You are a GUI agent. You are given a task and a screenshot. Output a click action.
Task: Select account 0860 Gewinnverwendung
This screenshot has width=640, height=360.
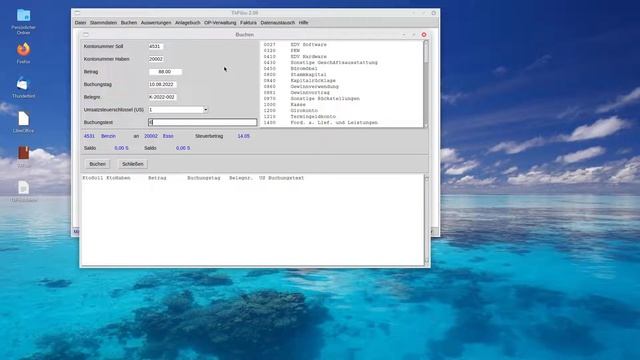click(x=301, y=87)
